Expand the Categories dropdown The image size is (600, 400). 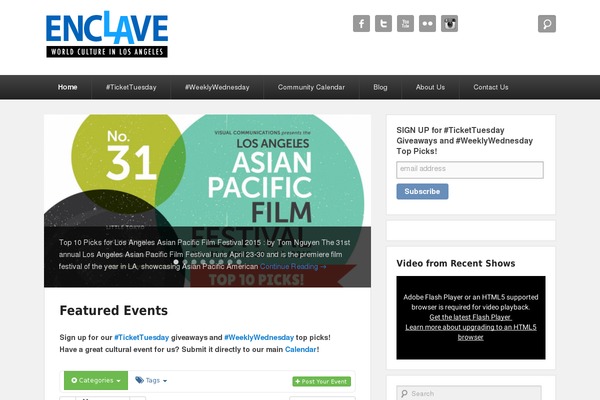tap(96, 380)
